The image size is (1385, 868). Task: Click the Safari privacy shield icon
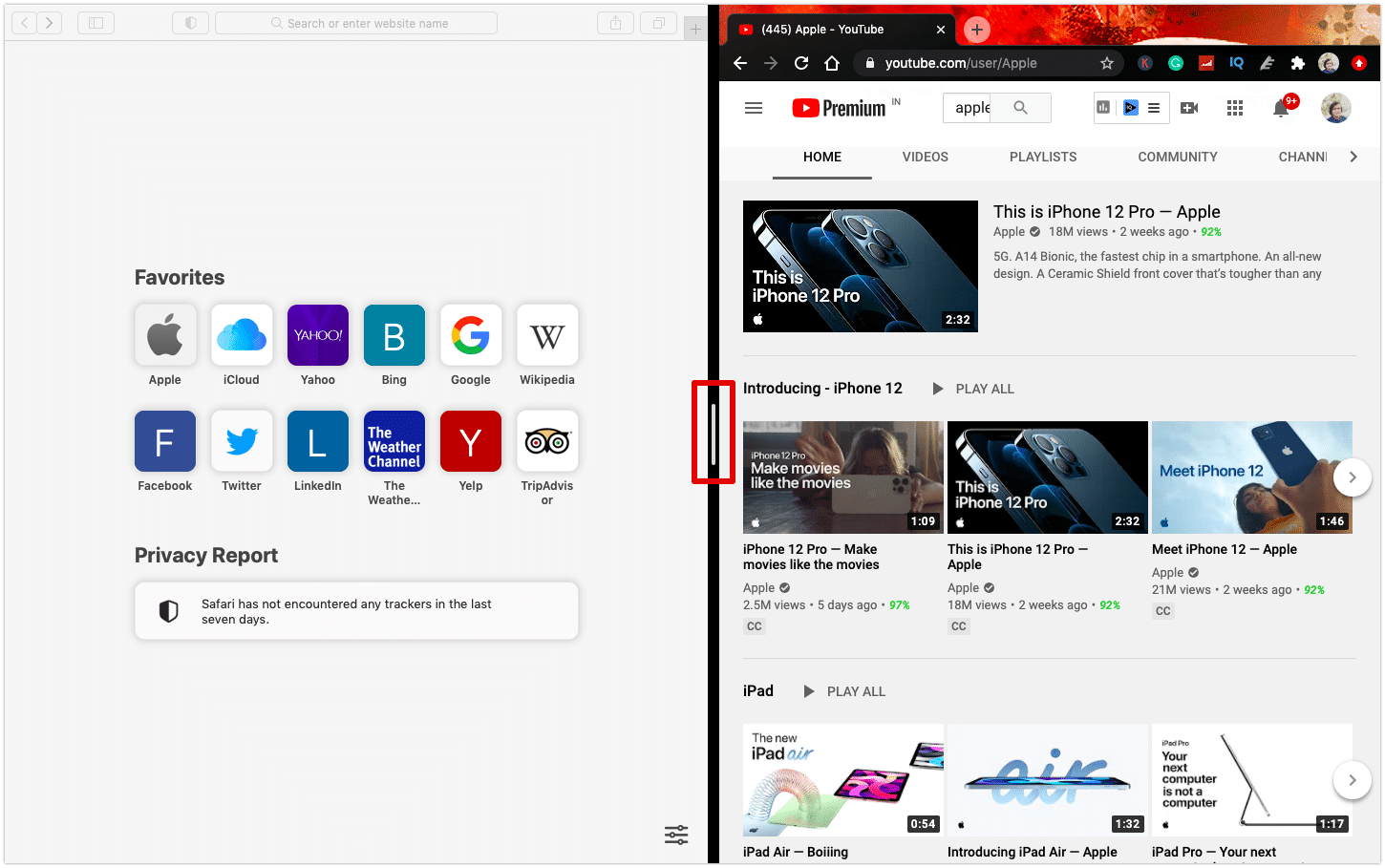click(x=190, y=22)
